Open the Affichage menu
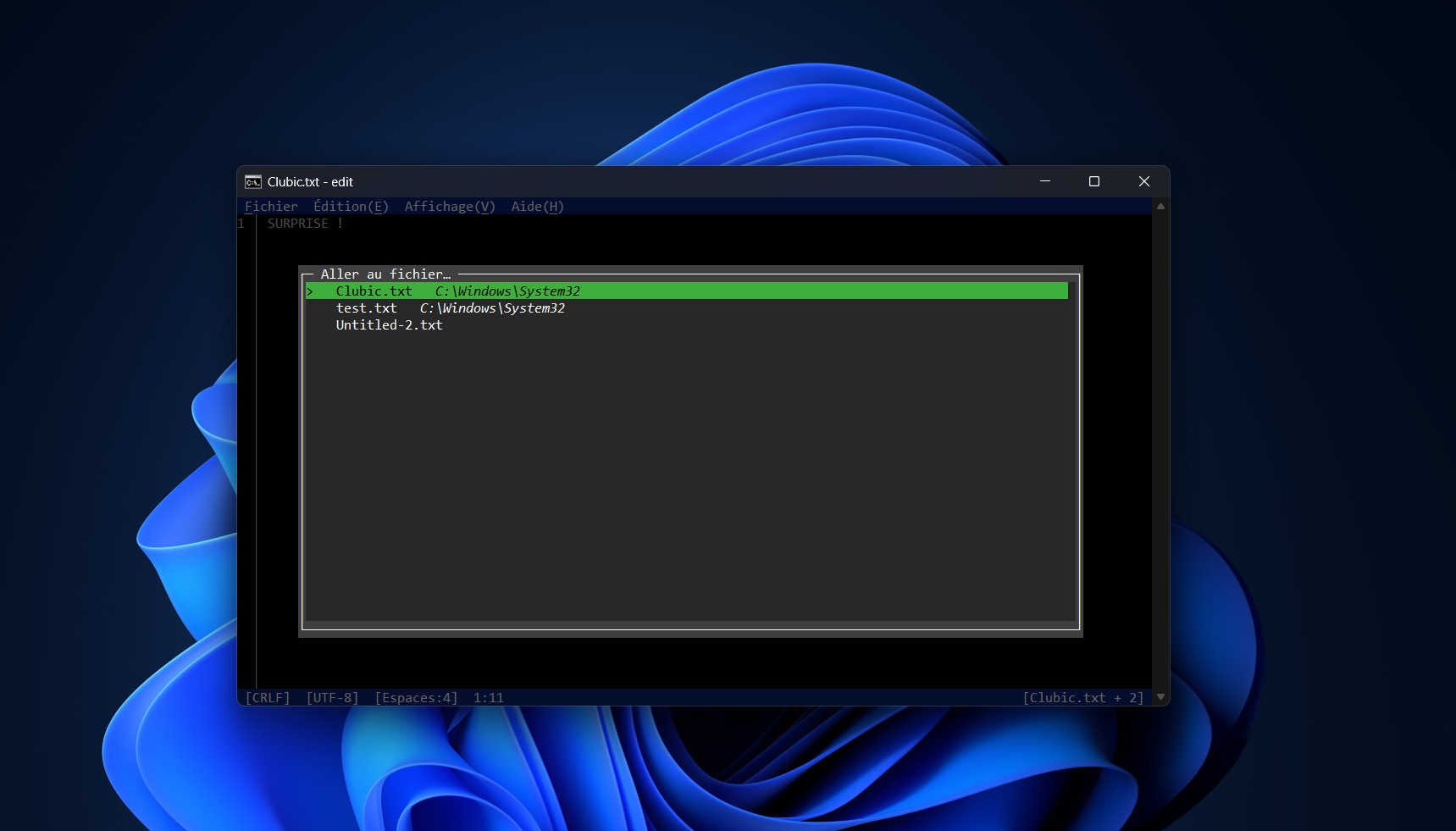The width and height of the screenshot is (1456, 831). click(449, 206)
